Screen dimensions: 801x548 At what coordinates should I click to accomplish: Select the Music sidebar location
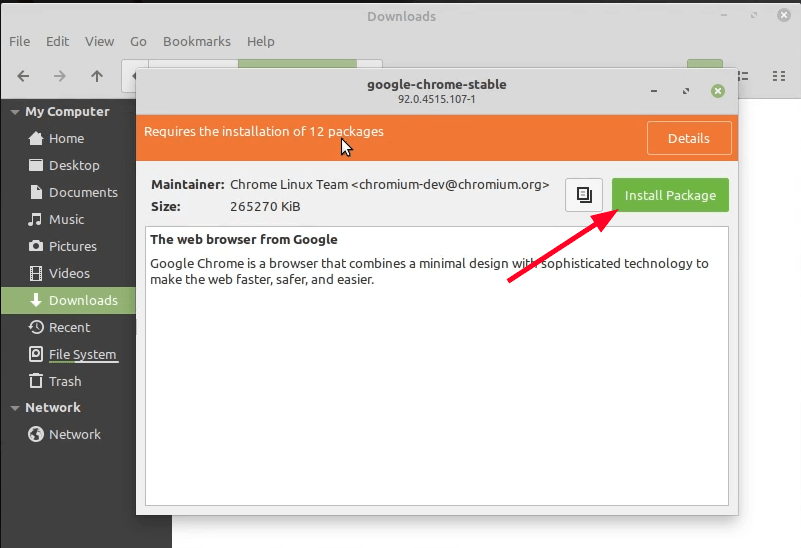point(66,220)
